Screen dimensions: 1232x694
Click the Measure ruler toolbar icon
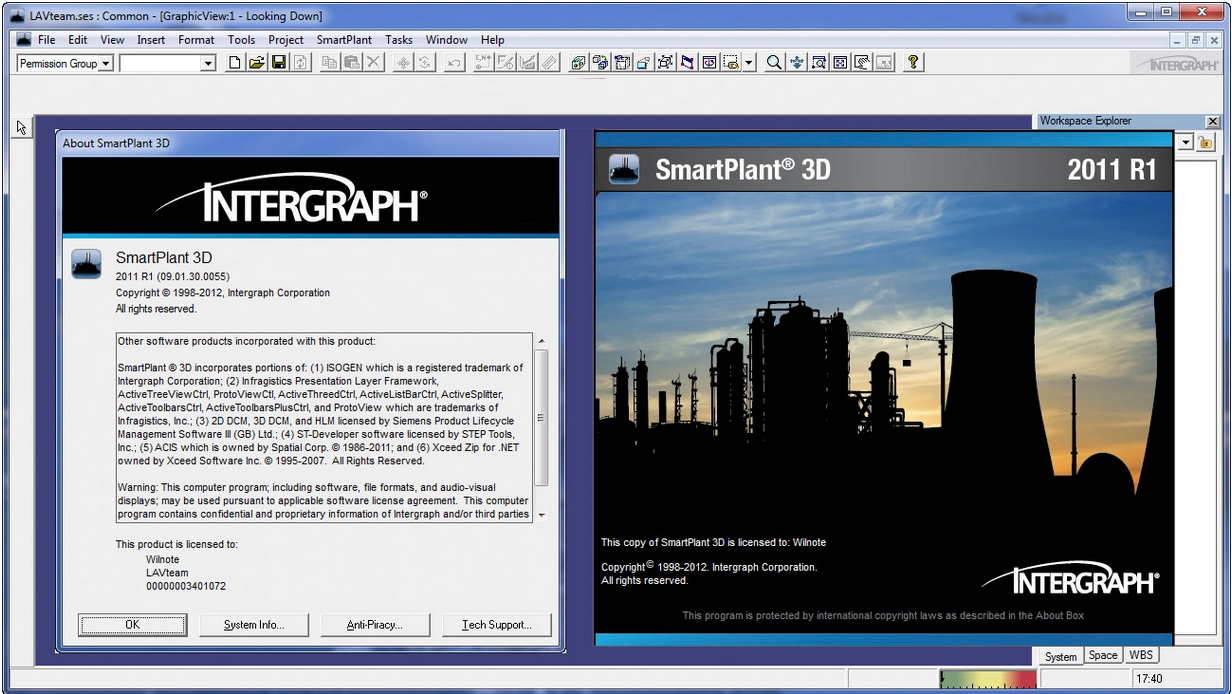click(x=549, y=63)
